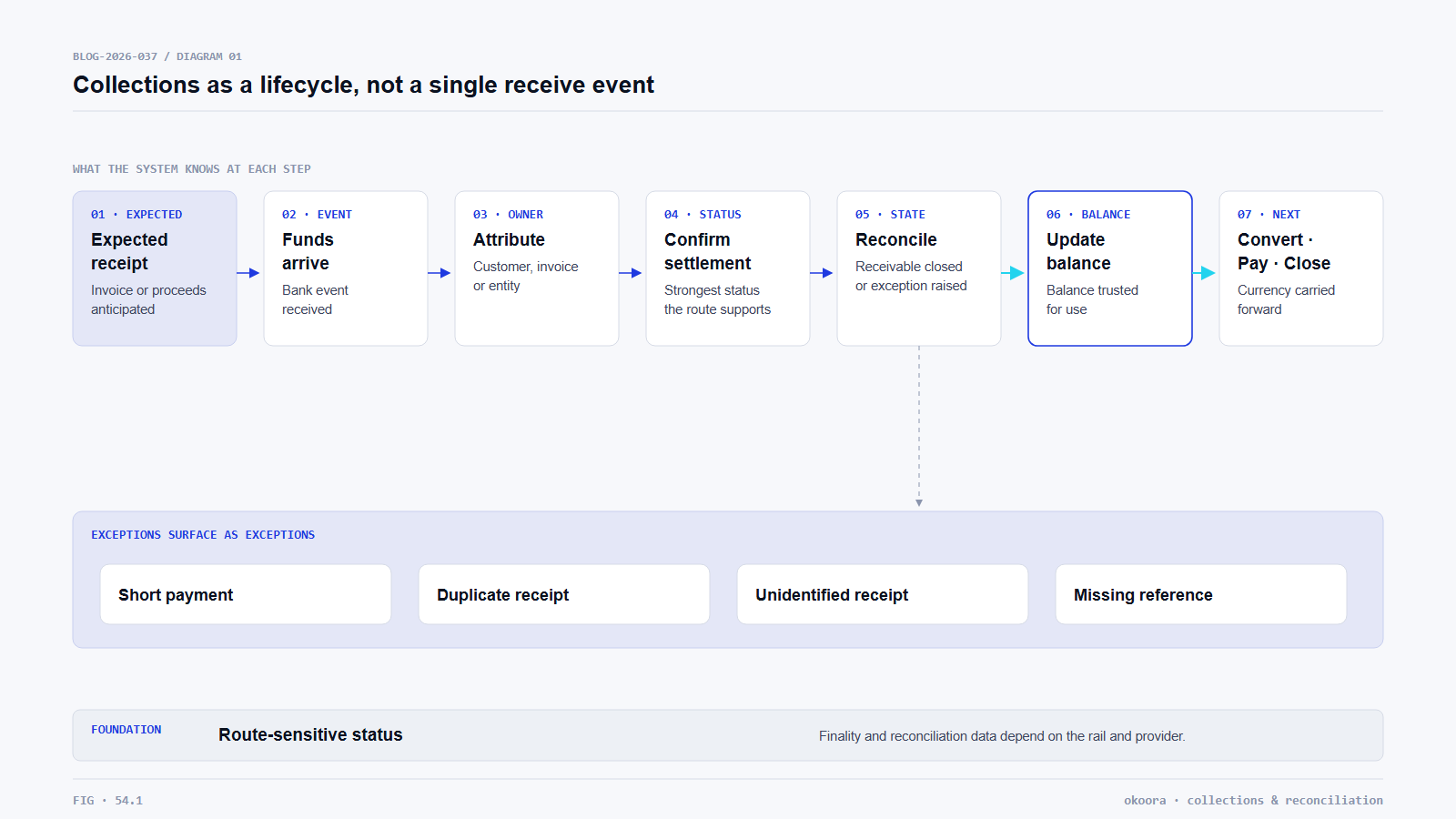The height and width of the screenshot is (819, 1456).
Task: Click the "07 · NEXT" step label
Action: pyautogui.click(x=1269, y=215)
